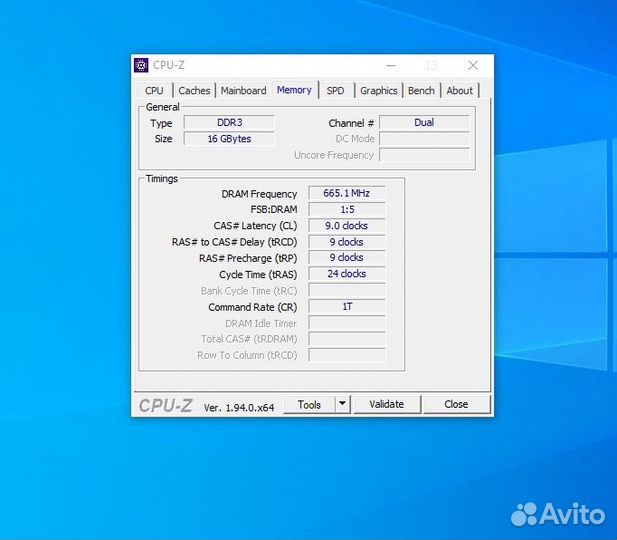This screenshot has height=540, width=617.
Task: Click the Tools button
Action: point(309,405)
